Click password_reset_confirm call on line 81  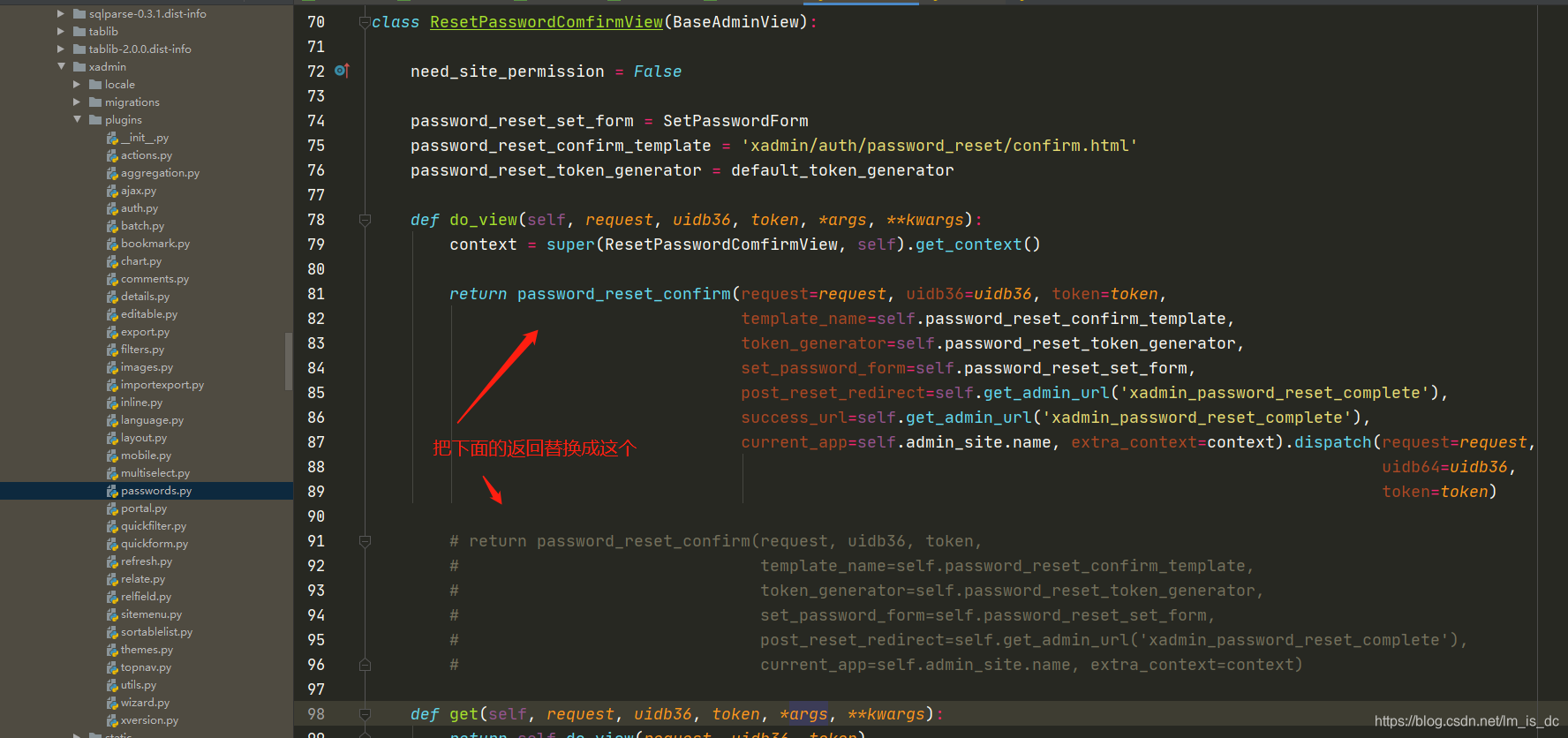pos(624,294)
